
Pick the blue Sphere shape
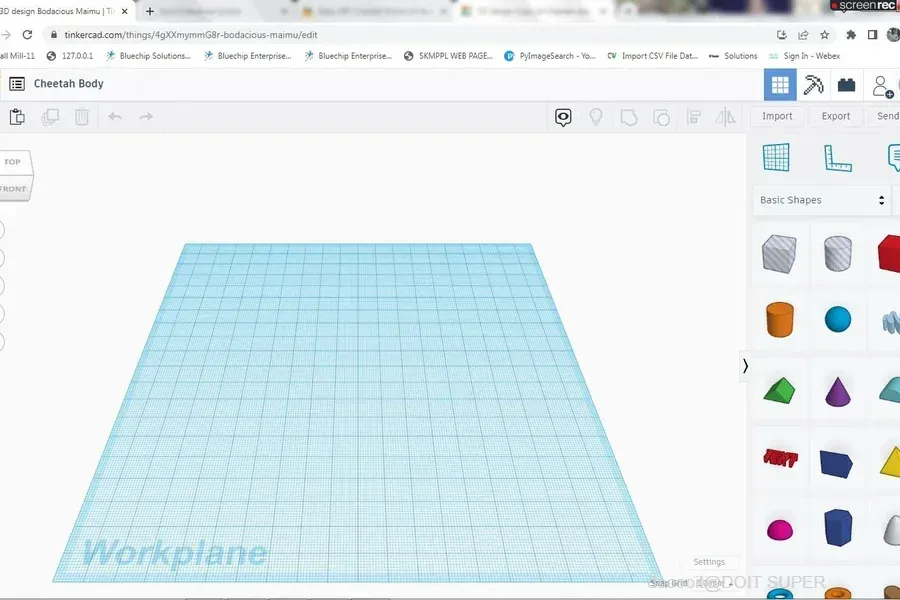[838, 319]
